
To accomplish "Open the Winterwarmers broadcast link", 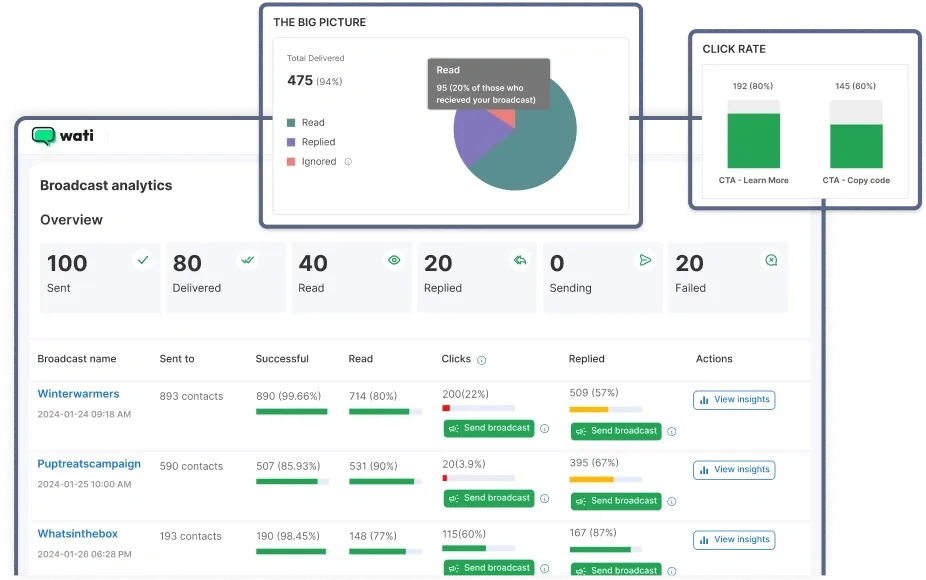I will [79, 393].
